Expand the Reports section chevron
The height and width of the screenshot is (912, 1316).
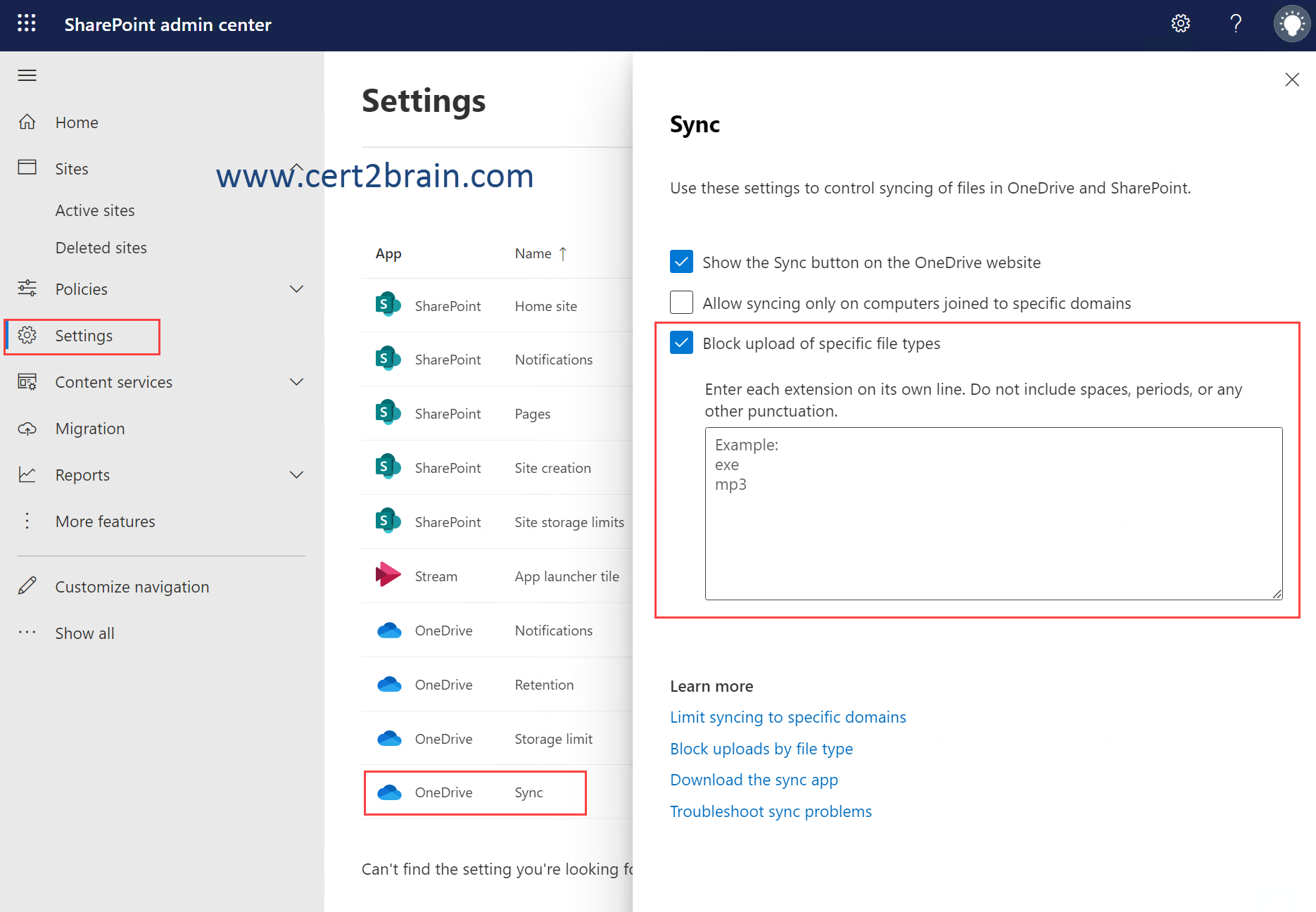[x=297, y=474]
